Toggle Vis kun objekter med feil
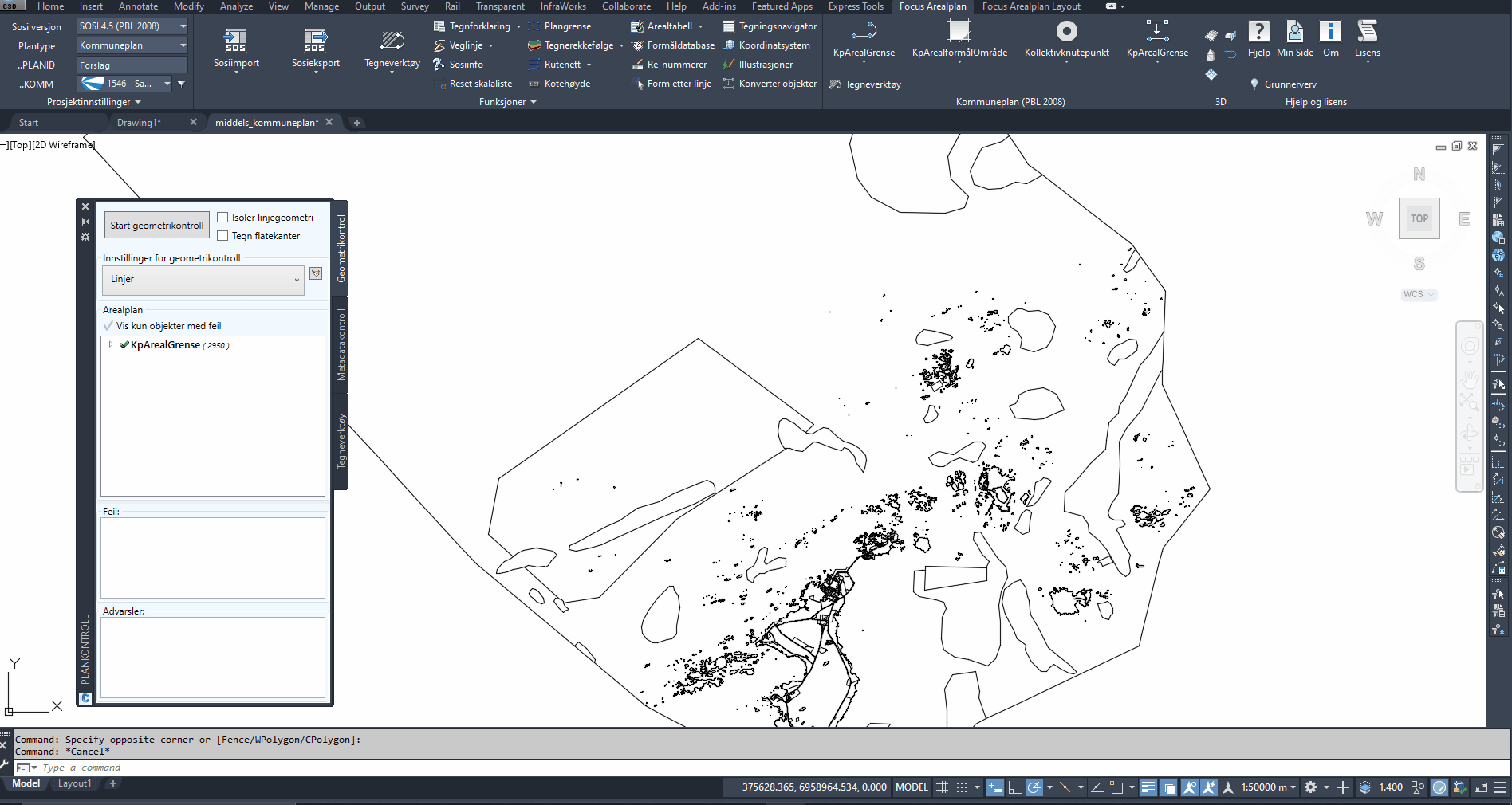1512x805 pixels. click(x=108, y=326)
